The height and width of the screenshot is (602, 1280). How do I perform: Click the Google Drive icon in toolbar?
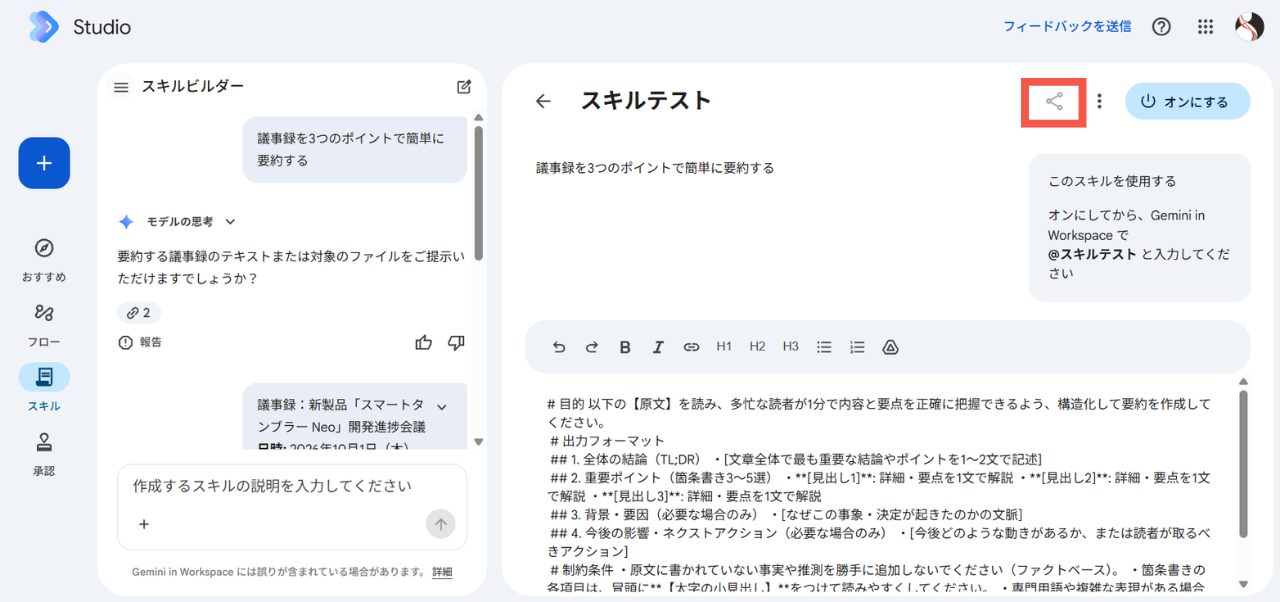[x=890, y=347]
